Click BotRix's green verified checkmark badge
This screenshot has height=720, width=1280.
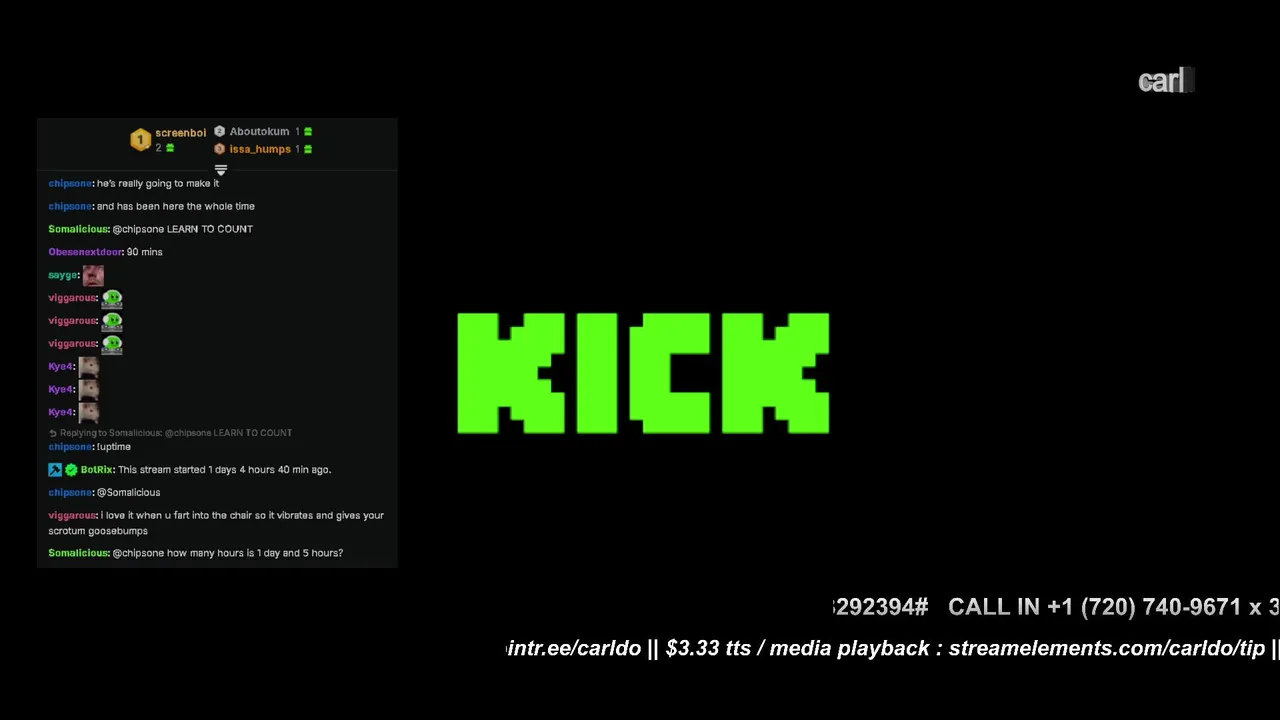tap(71, 470)
